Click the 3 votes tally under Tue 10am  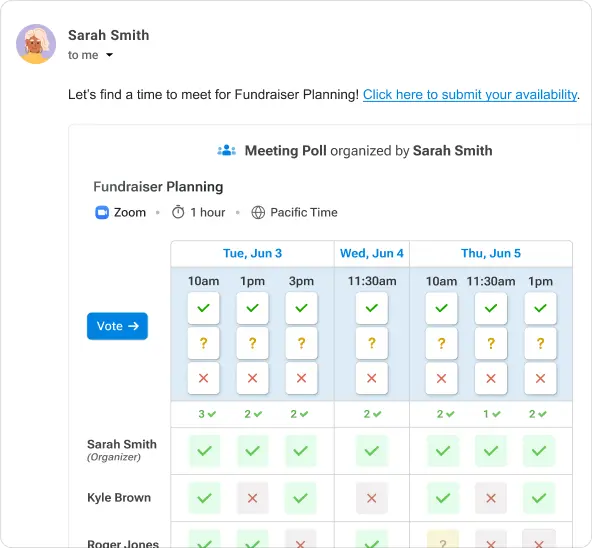point(207,414)
